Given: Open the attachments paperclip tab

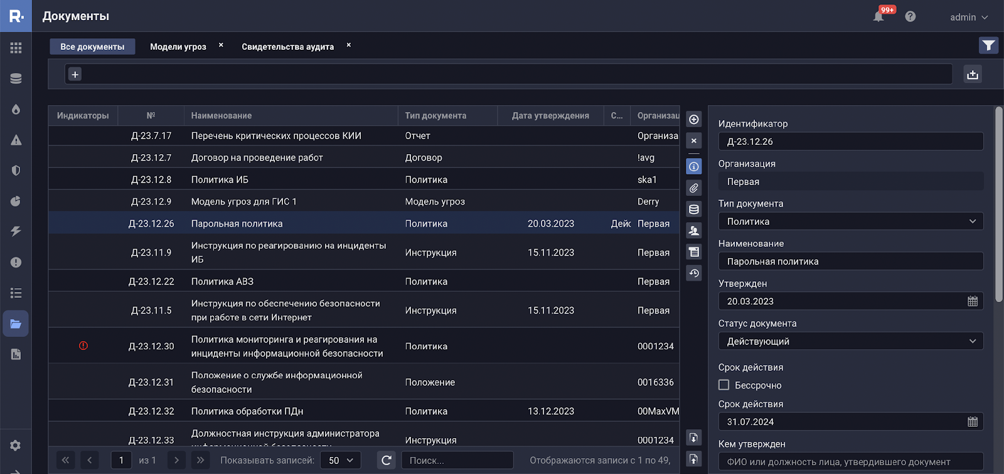Looking at the screenshot, I should click(x=694, y=188).
